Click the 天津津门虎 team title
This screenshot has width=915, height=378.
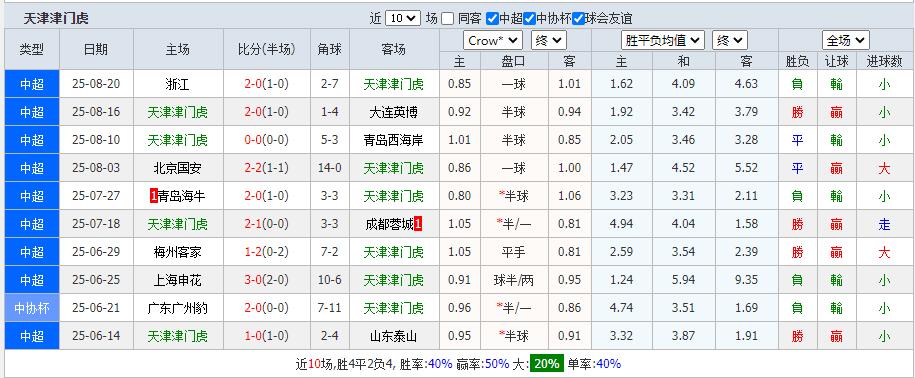(56, 19)
